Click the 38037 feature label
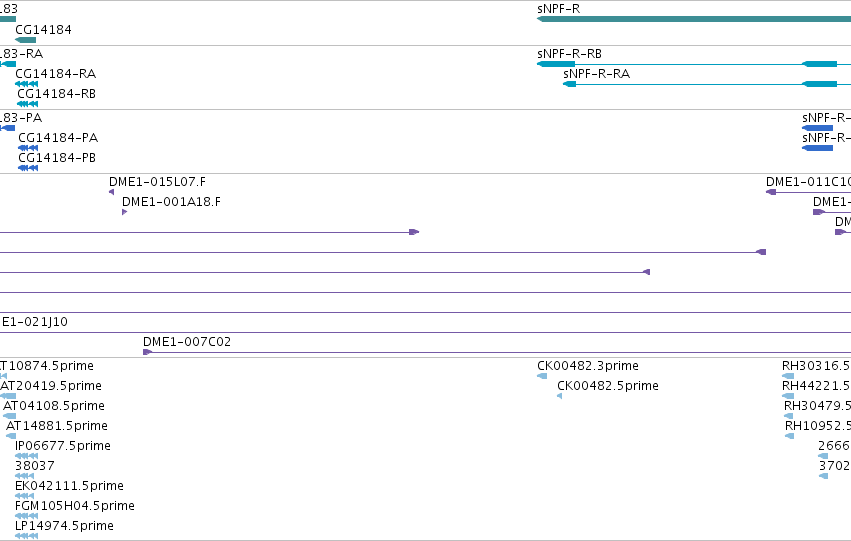851x541 pixels. pos(35,466)
